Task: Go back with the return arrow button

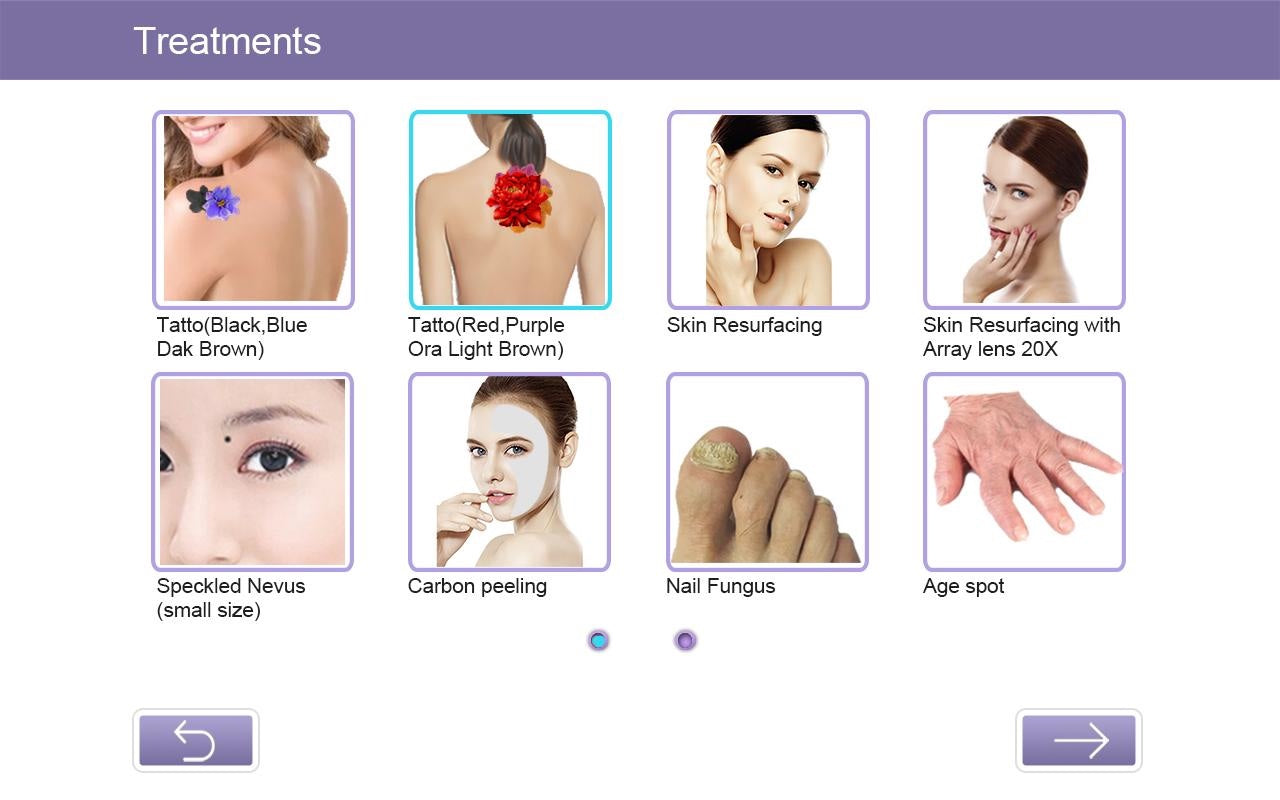Action: [196, 741]
